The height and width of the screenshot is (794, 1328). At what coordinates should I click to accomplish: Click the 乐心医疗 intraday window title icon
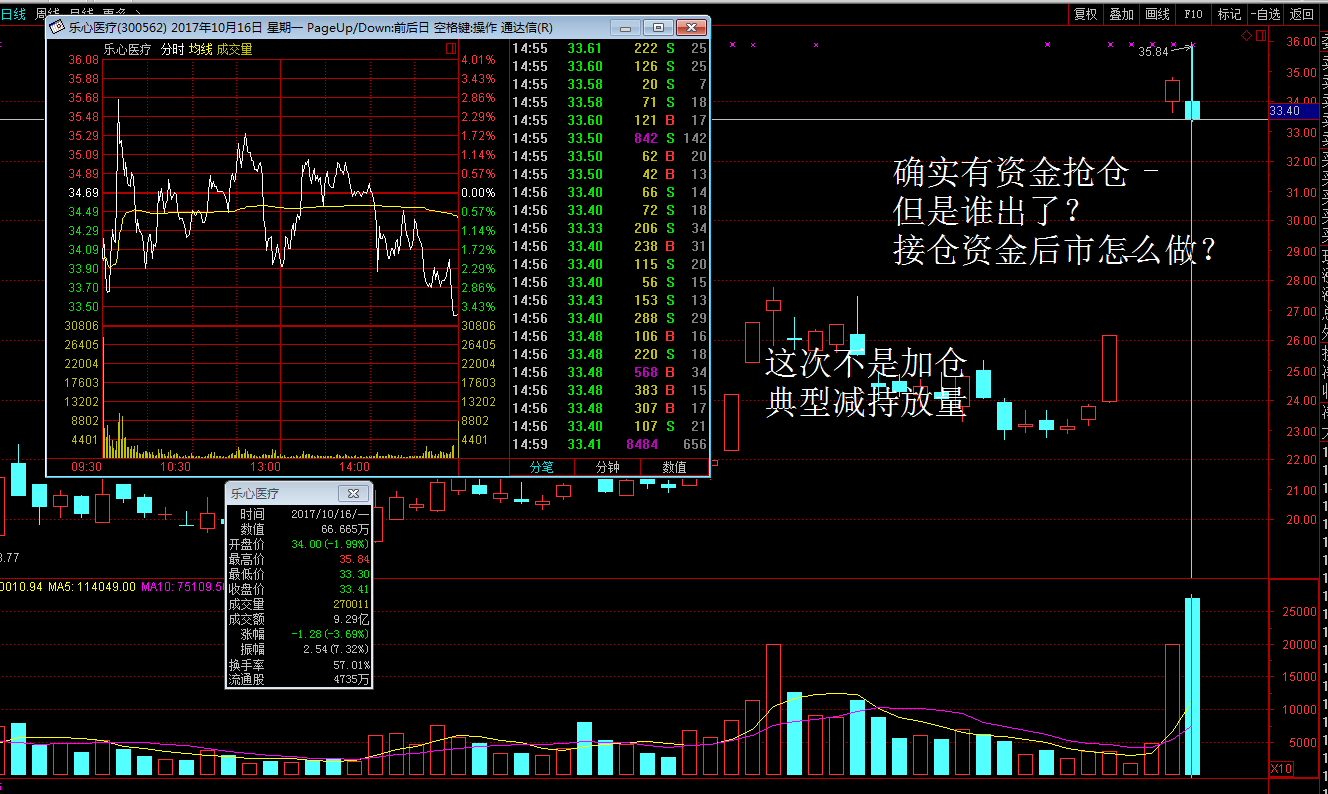58,27
